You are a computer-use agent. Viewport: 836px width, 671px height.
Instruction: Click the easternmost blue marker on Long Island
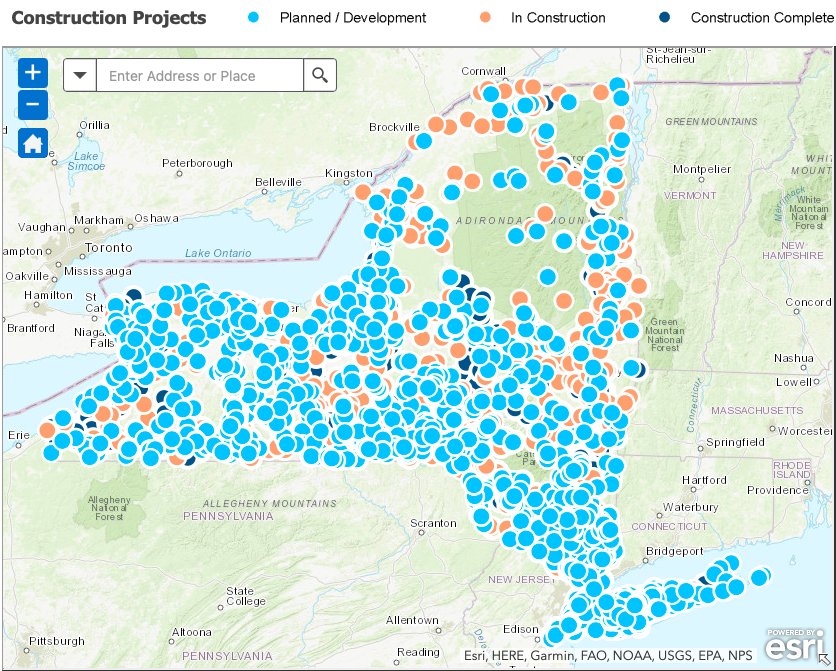(x=760, y=577)
